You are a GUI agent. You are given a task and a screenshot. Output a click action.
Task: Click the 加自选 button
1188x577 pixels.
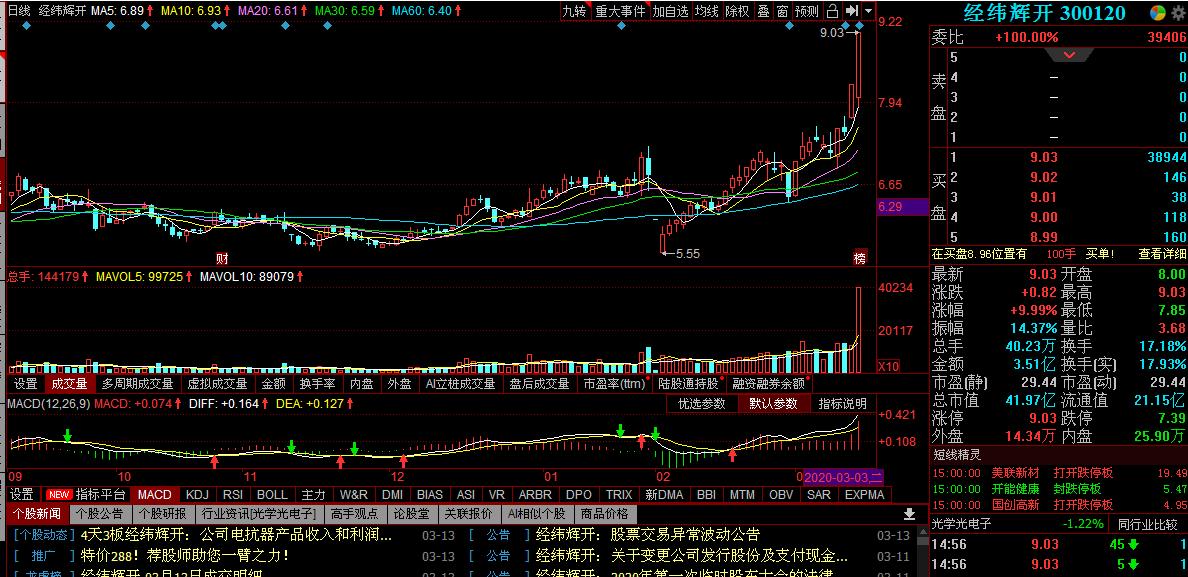point(670,11)
